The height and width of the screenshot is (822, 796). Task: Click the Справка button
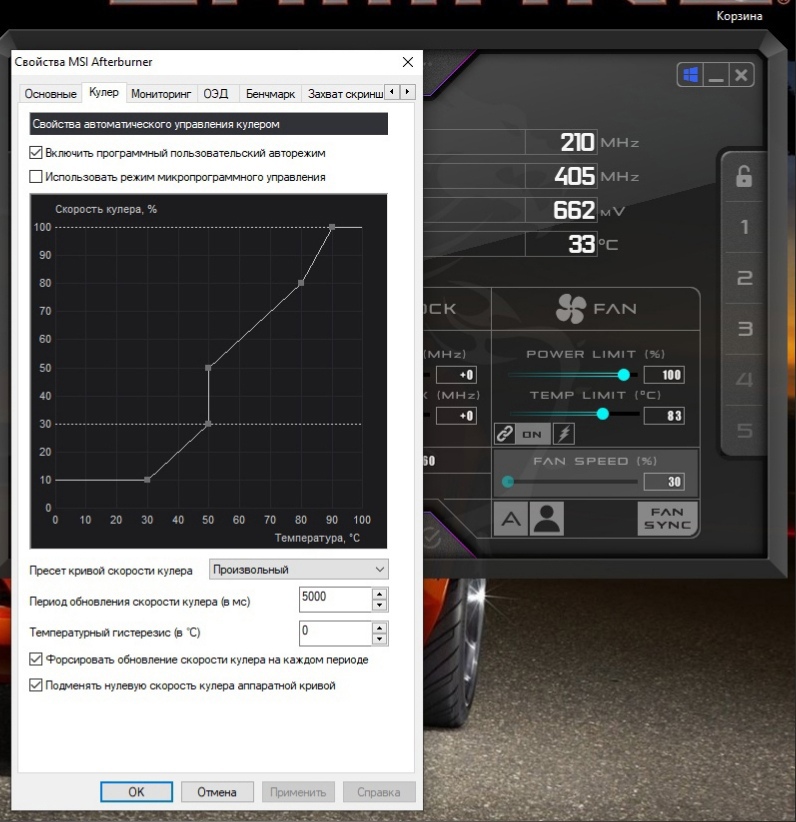tap(379, 792)
